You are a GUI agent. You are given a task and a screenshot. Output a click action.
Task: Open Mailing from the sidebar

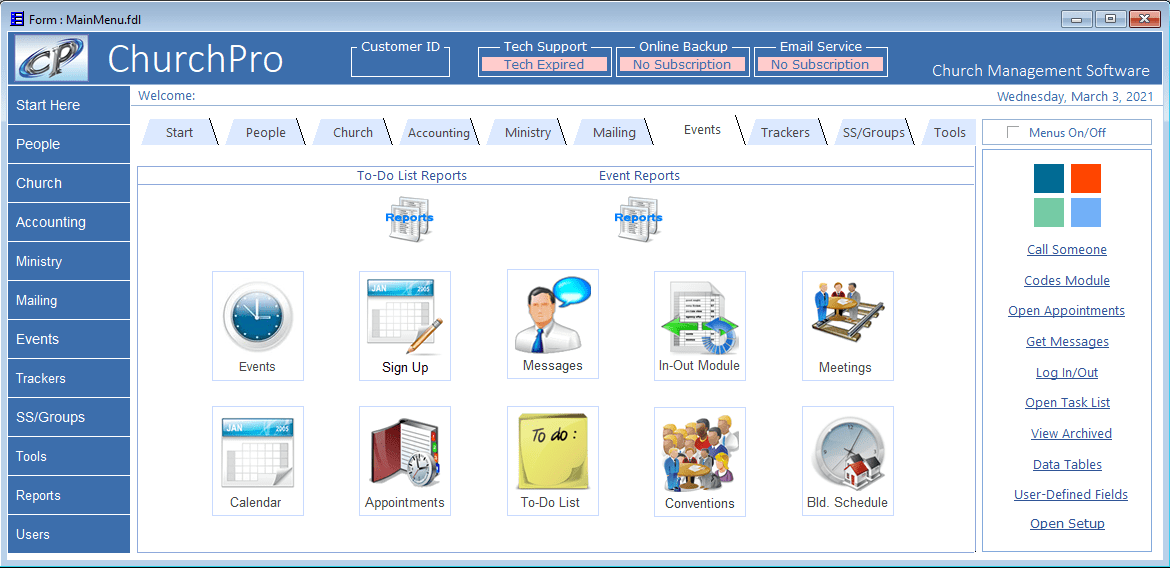pos(69,300)
